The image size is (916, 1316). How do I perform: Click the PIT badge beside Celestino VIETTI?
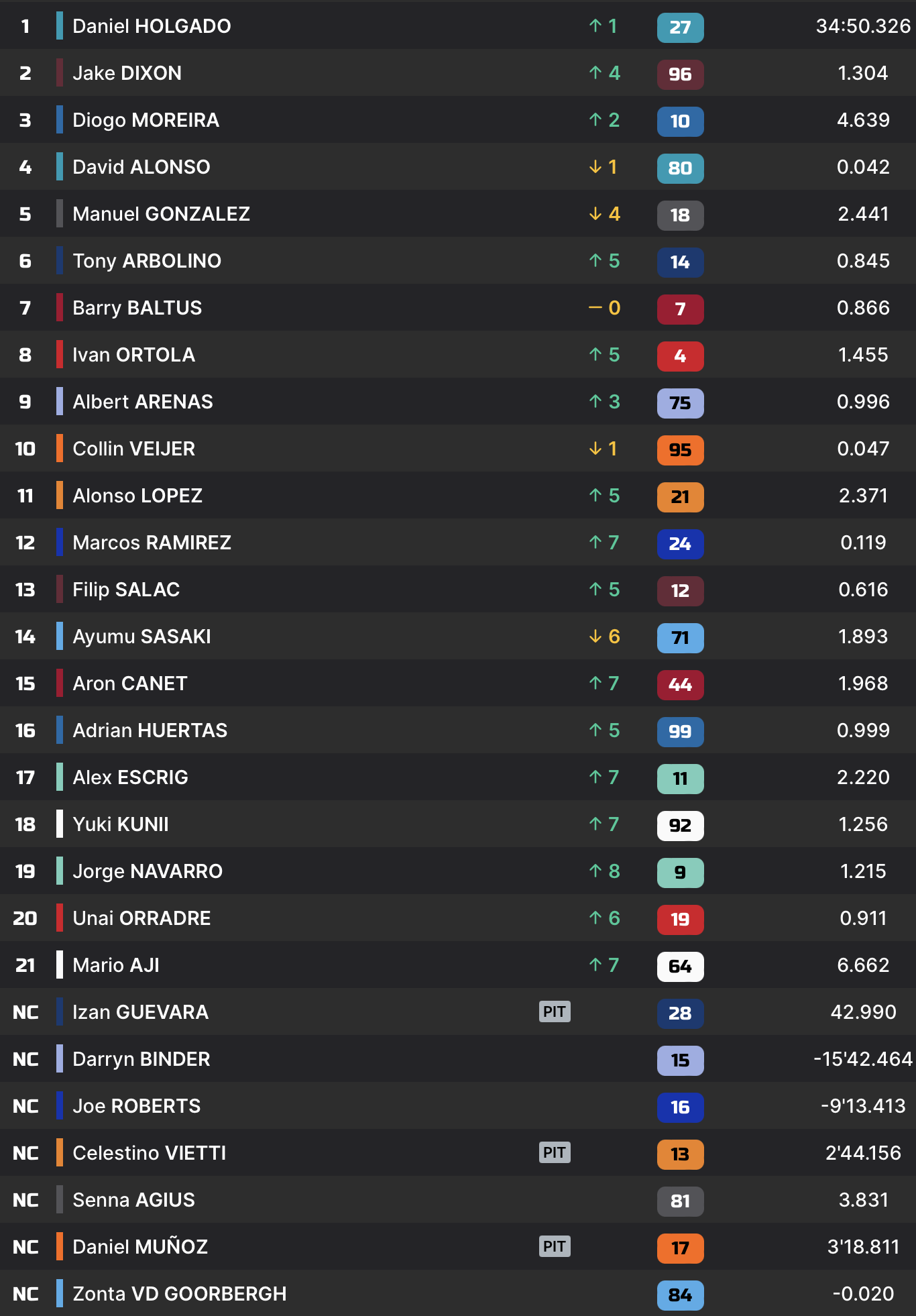point(555,1152)
